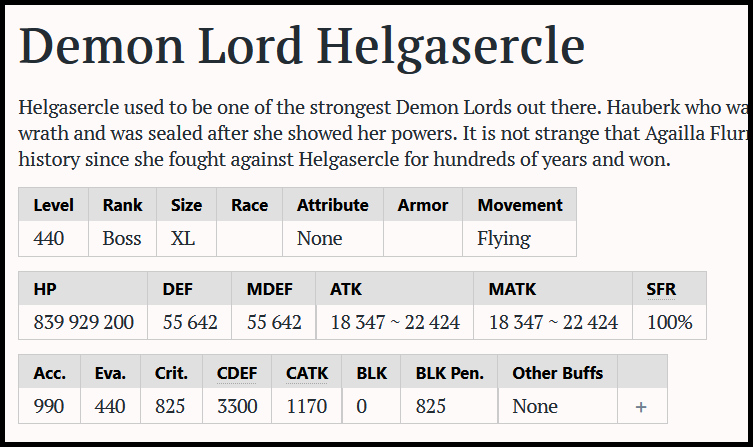Expand the plus icon beside Other Buffs

coord(641,407)
